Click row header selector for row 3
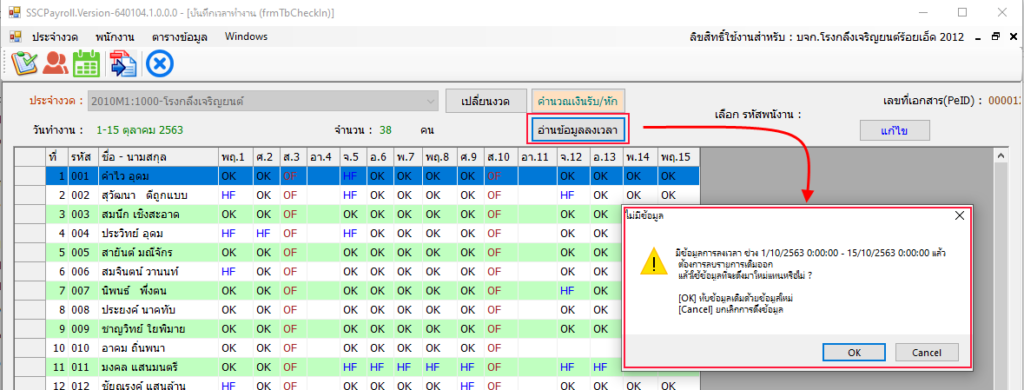This screenshot has width=1024, height=390. point(30,214)
